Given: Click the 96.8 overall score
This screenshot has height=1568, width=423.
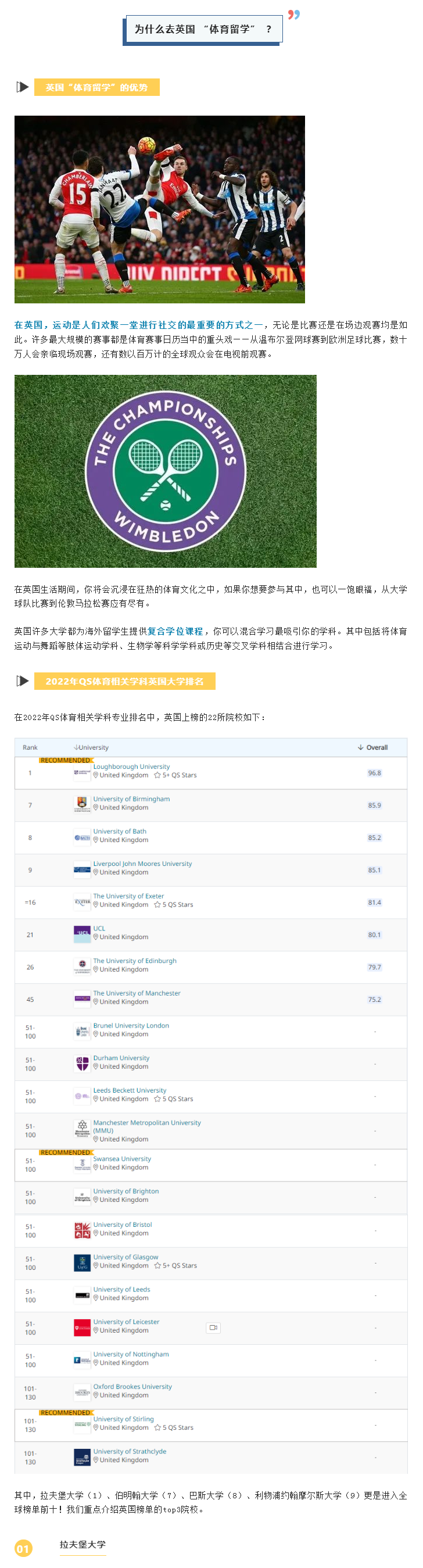Looking at the screenshot, I should tap(374, 772).
